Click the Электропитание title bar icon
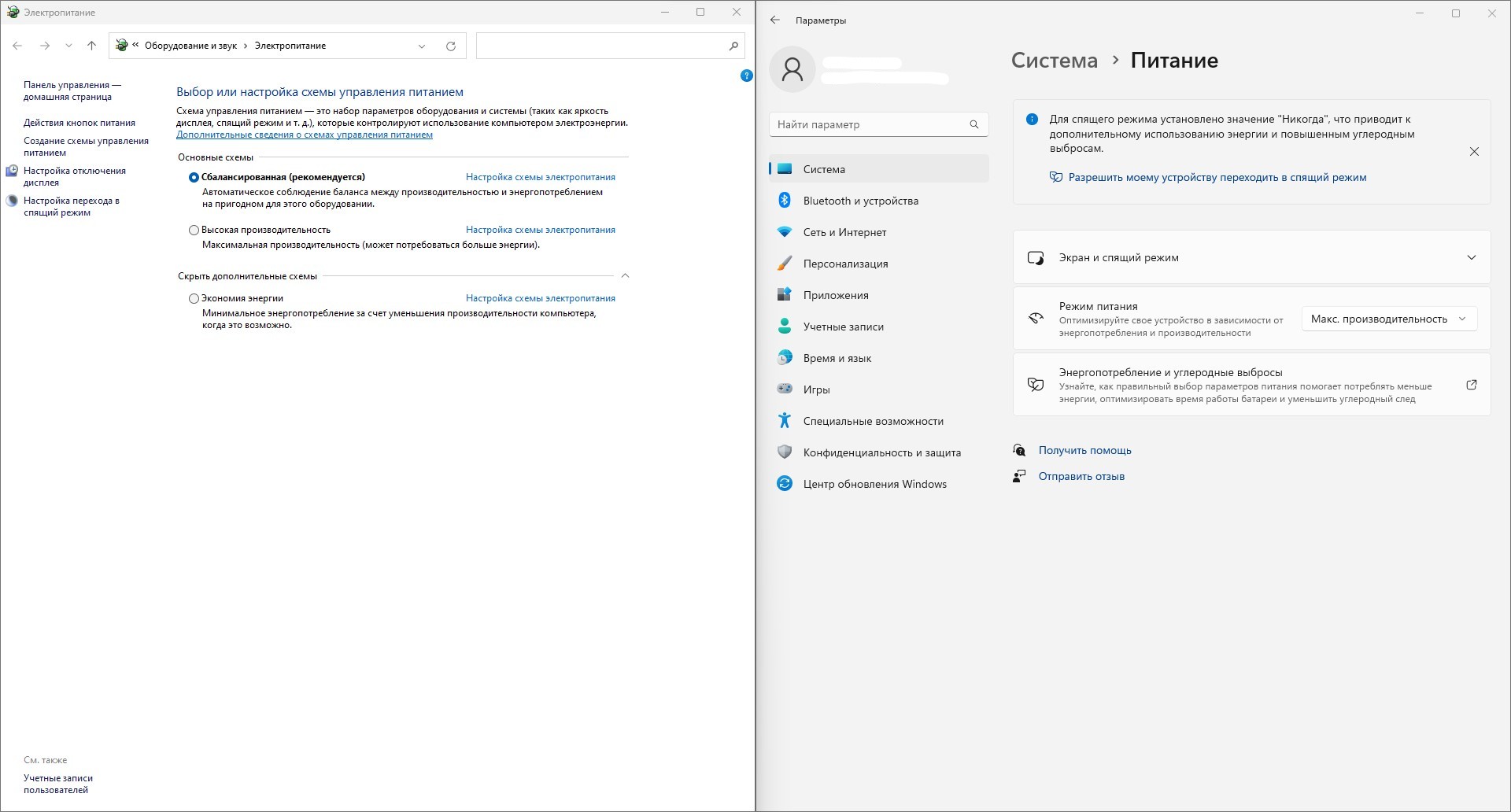1511x812 pixels. click(x=13, y=12)
